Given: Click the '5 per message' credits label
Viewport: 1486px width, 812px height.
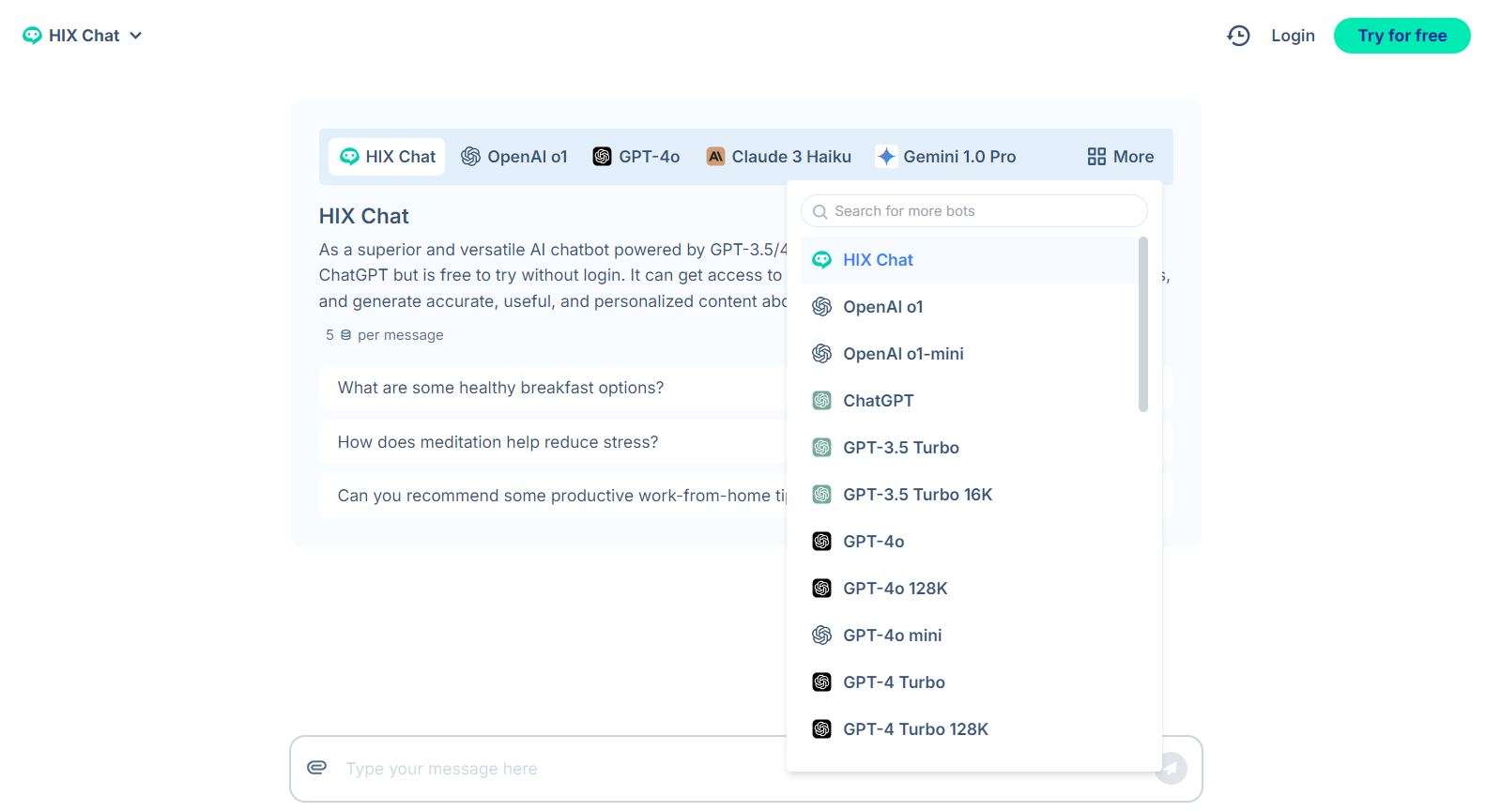Looking at the screenshot, I should coord(385,335).
